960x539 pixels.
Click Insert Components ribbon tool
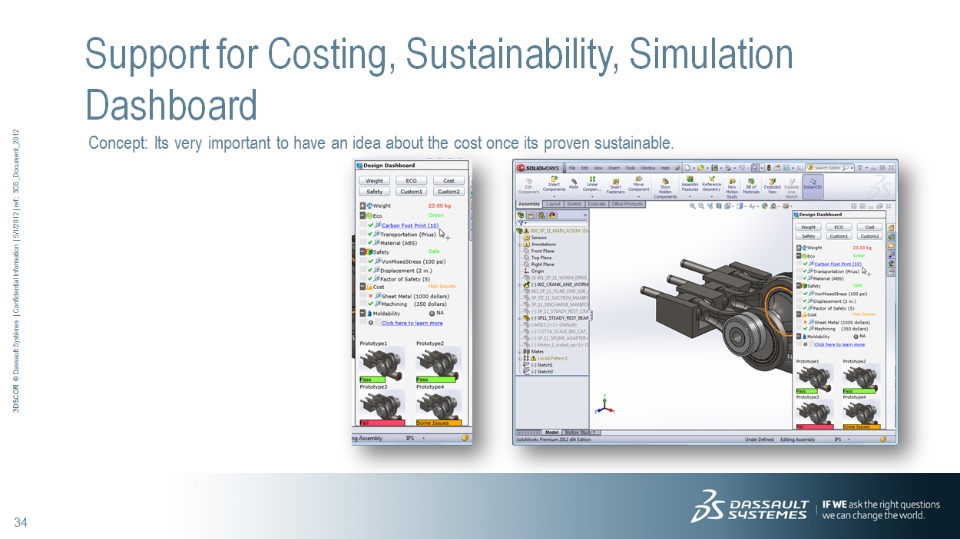tap(553, 185)
